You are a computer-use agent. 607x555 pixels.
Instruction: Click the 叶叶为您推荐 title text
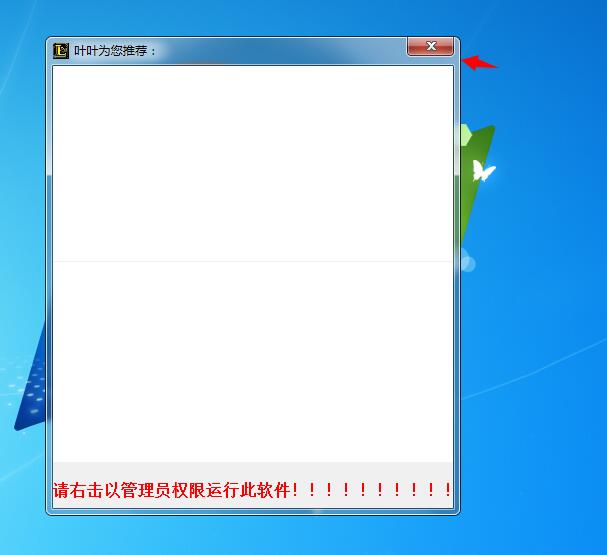click(115, 50)
